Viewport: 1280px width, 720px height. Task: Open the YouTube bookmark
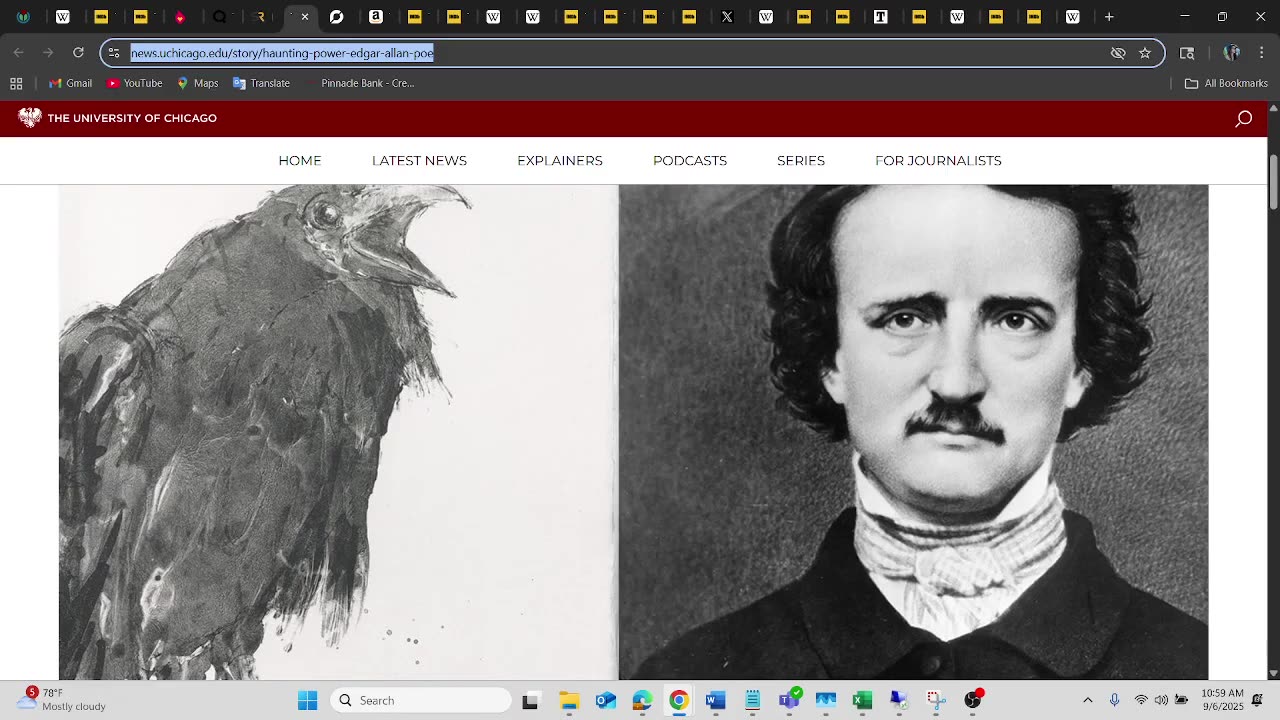[x=135, y=83]
